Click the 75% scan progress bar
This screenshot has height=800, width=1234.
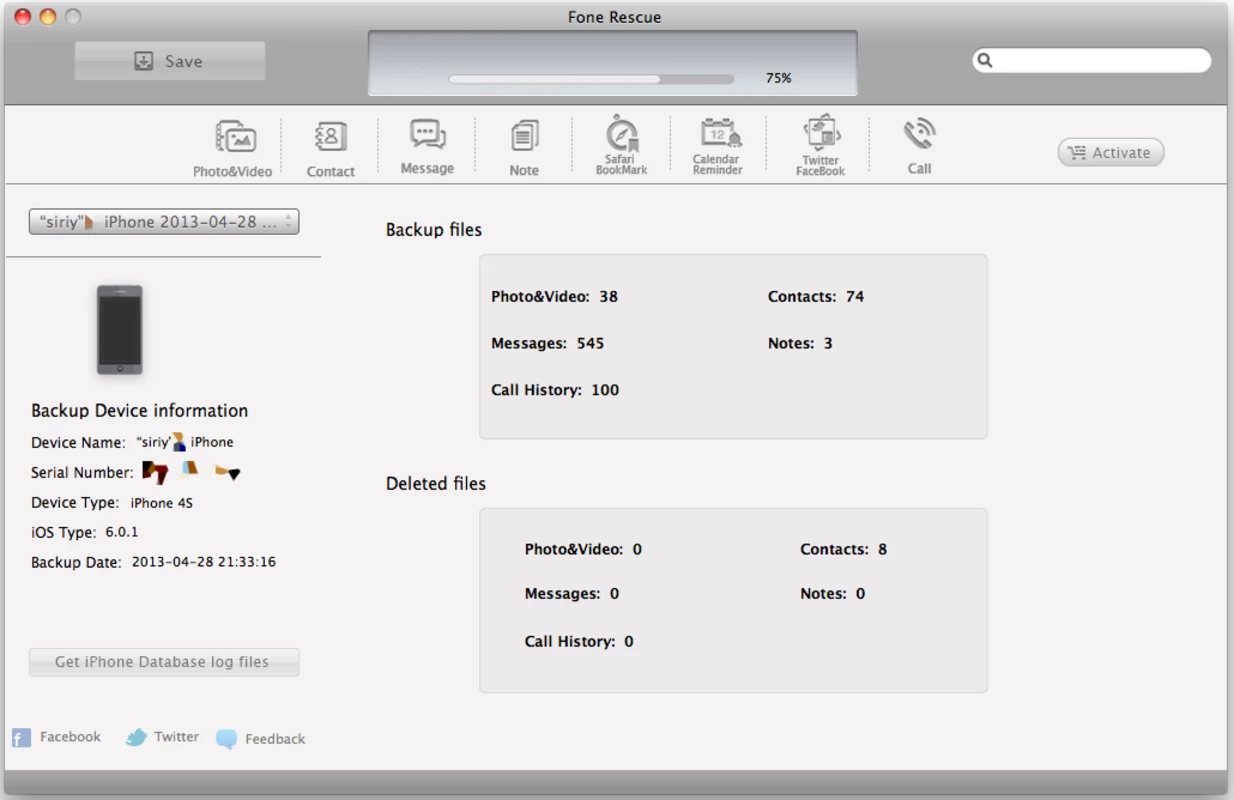point(591,79)
